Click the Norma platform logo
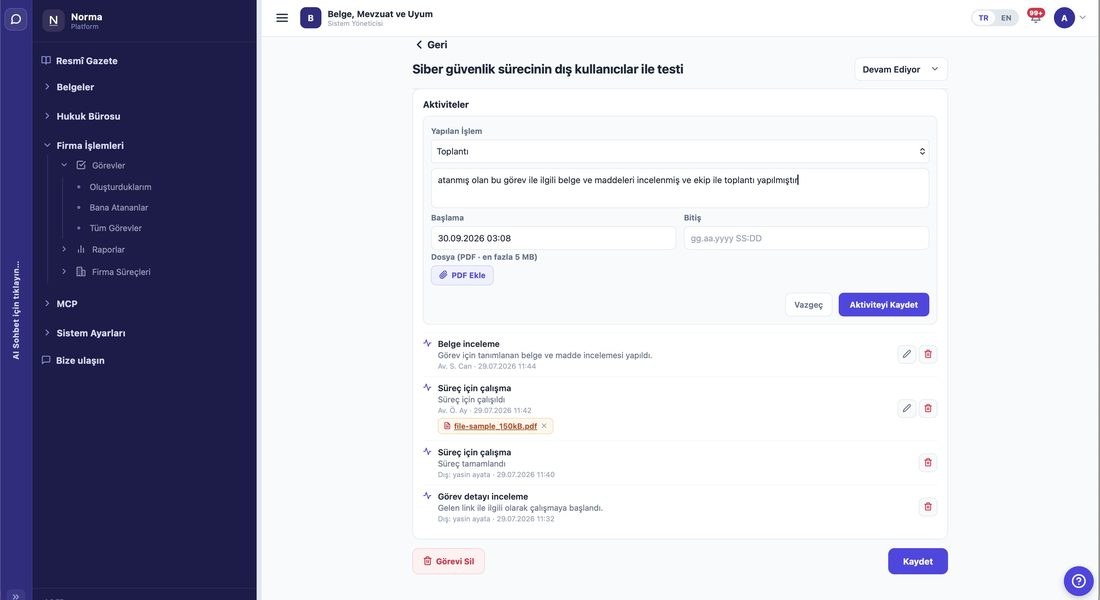Screen dimensions: 1100x600 coord(53,20)
